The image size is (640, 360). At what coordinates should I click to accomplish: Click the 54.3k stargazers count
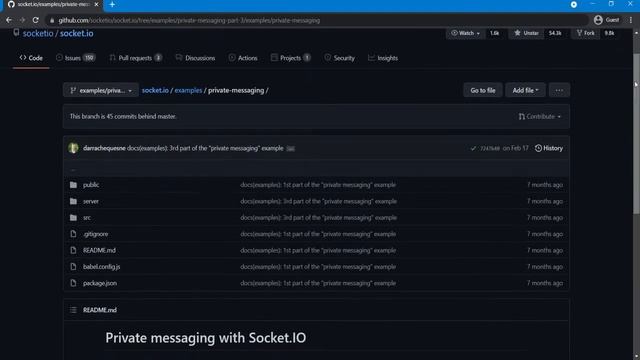555,33
